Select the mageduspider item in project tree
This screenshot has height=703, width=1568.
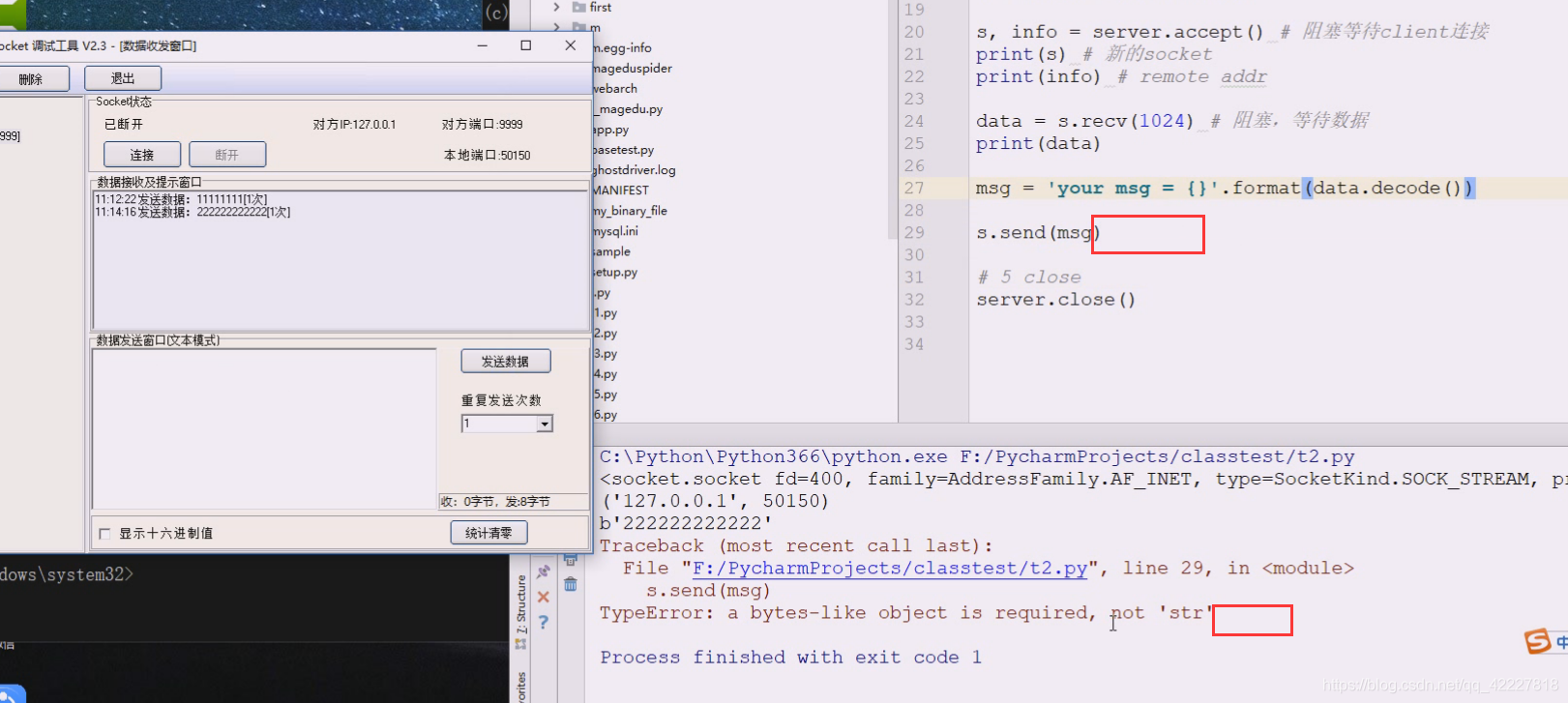click(634, 69)
